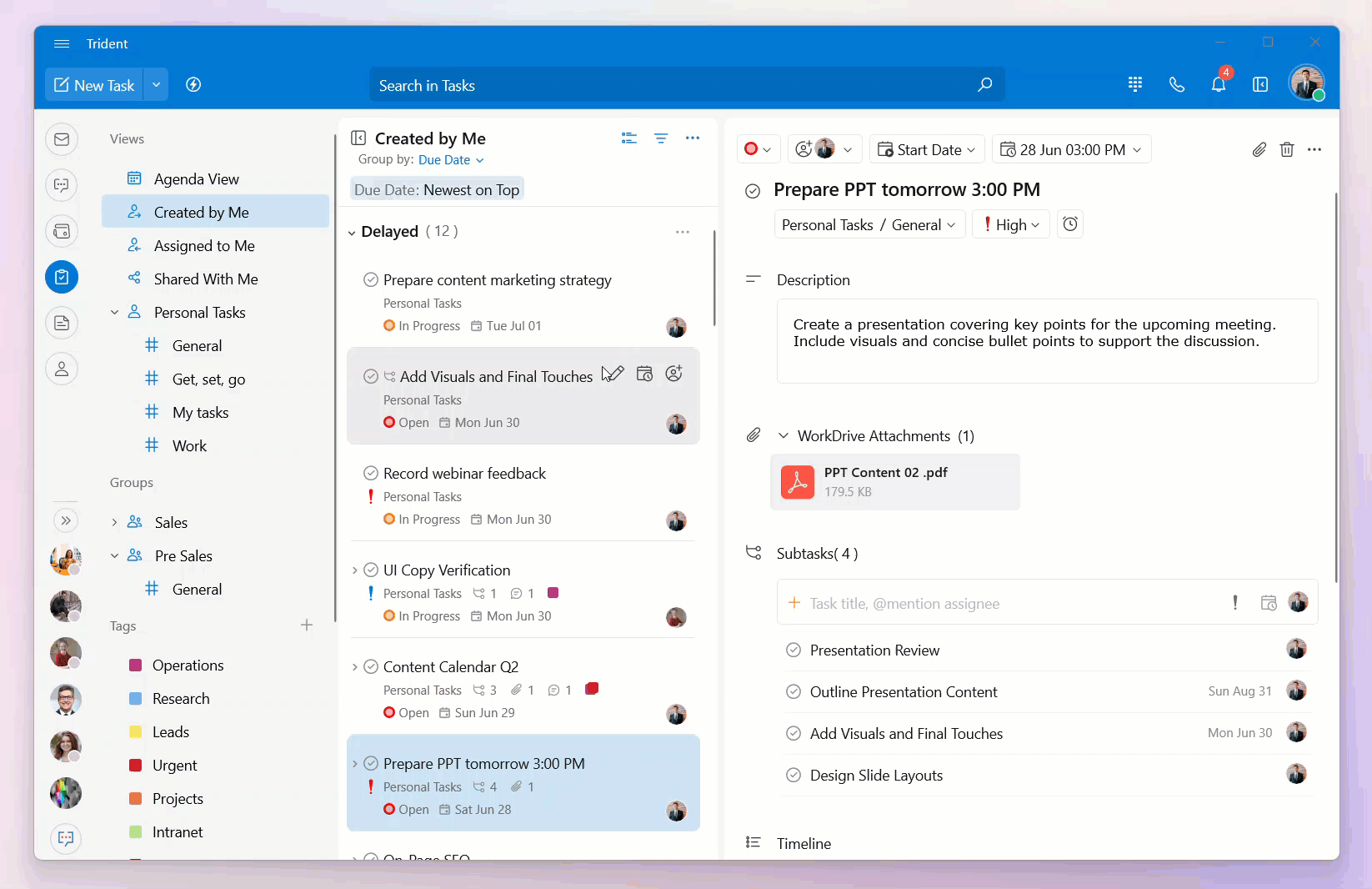This screenshot has height=889, width=1372.
Task: Collapse the Delayed group
Action: (x=352, y=233)
